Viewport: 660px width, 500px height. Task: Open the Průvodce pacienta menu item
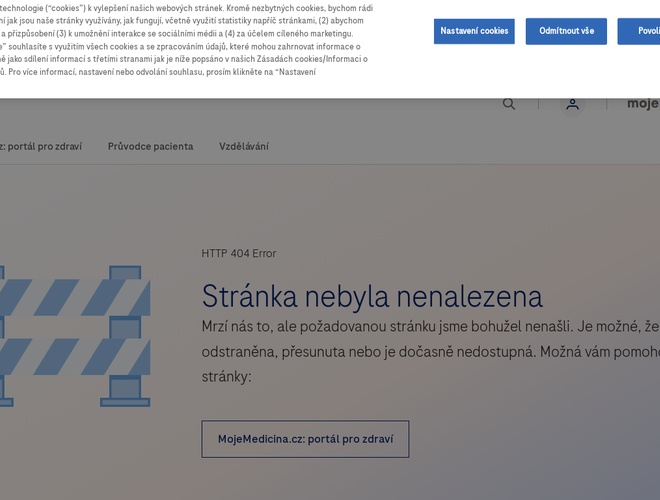click(x=150, y=146)
